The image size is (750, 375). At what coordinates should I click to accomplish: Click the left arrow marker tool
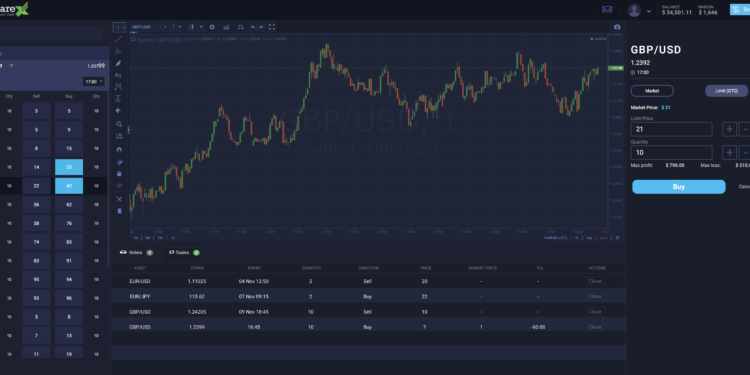(119, 110)
